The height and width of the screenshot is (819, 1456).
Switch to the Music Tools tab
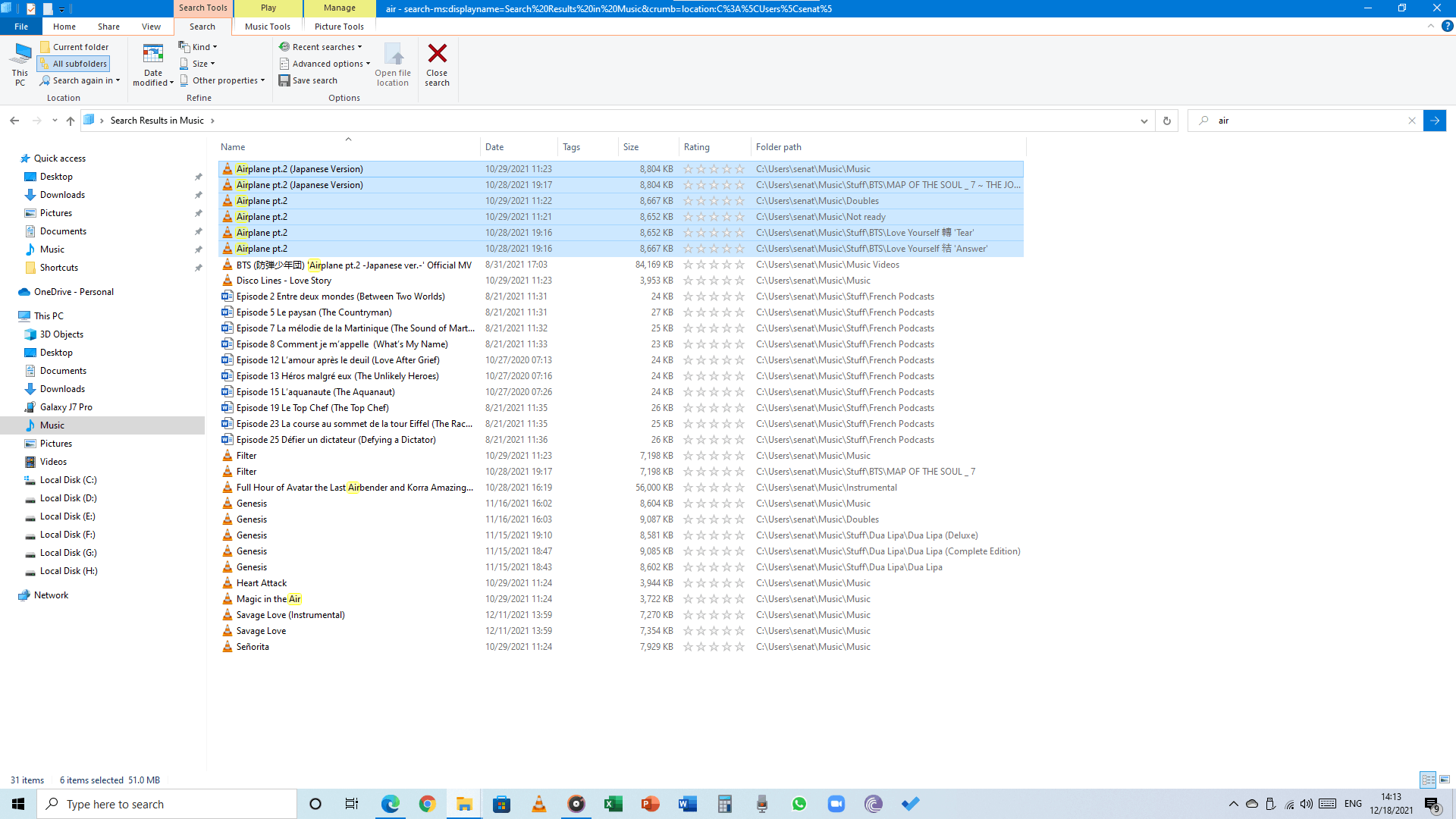[x=268, y=27]
